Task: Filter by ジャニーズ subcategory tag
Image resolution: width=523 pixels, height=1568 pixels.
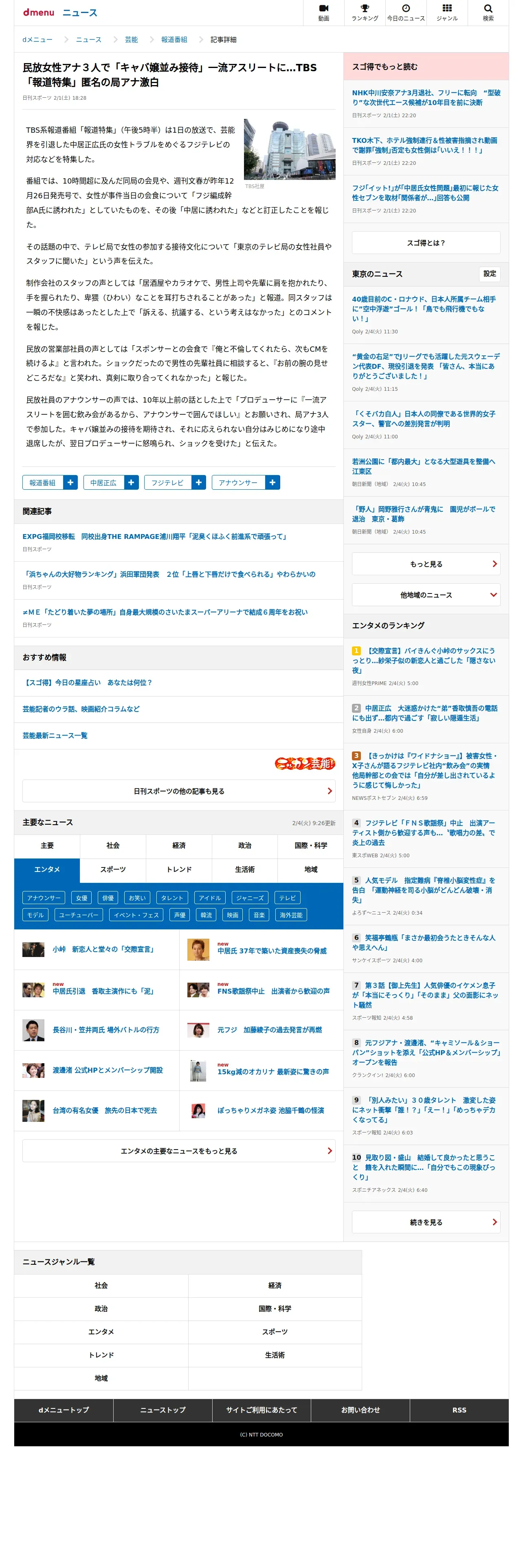Action: (250, 897)
